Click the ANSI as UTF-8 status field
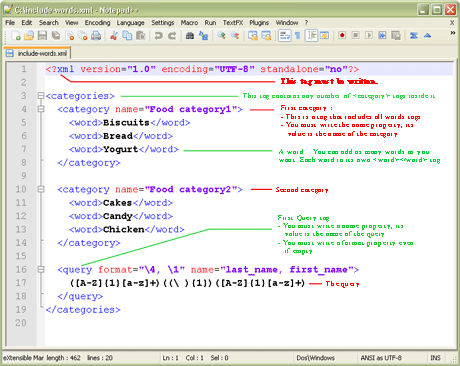This screenshot has width=460, height=366. [x=381, y=358]
